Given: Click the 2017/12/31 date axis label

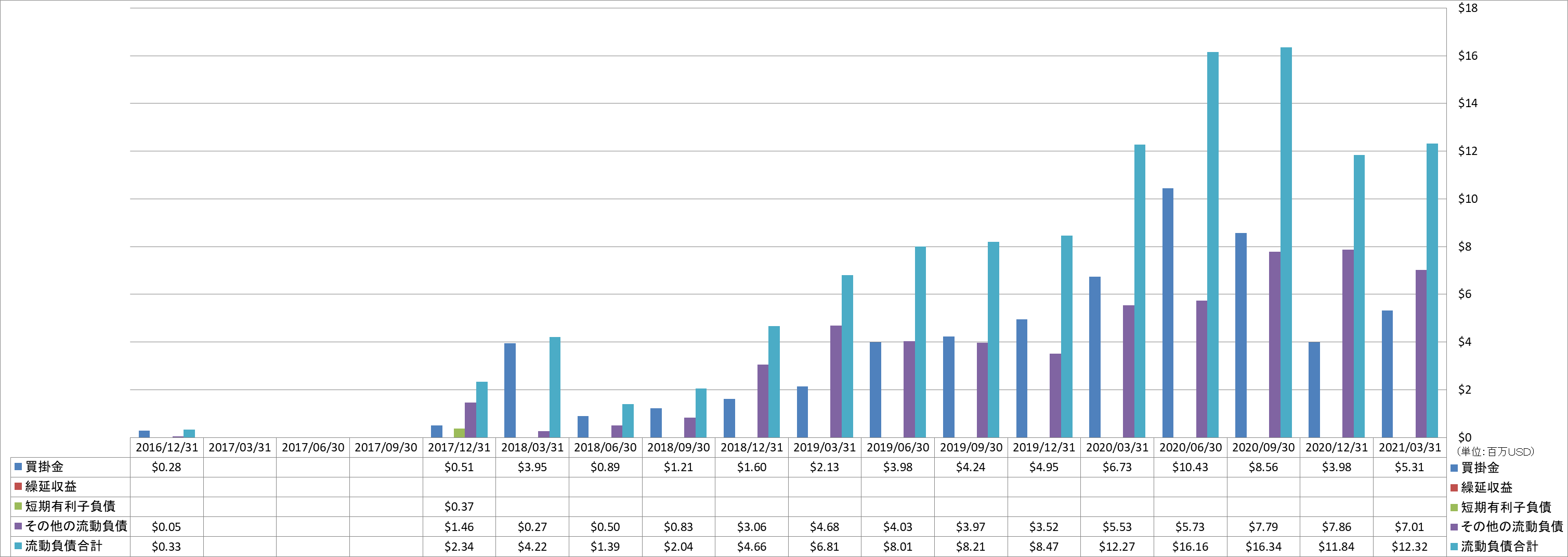Looking at the screenshot, I should coord(459,447).
